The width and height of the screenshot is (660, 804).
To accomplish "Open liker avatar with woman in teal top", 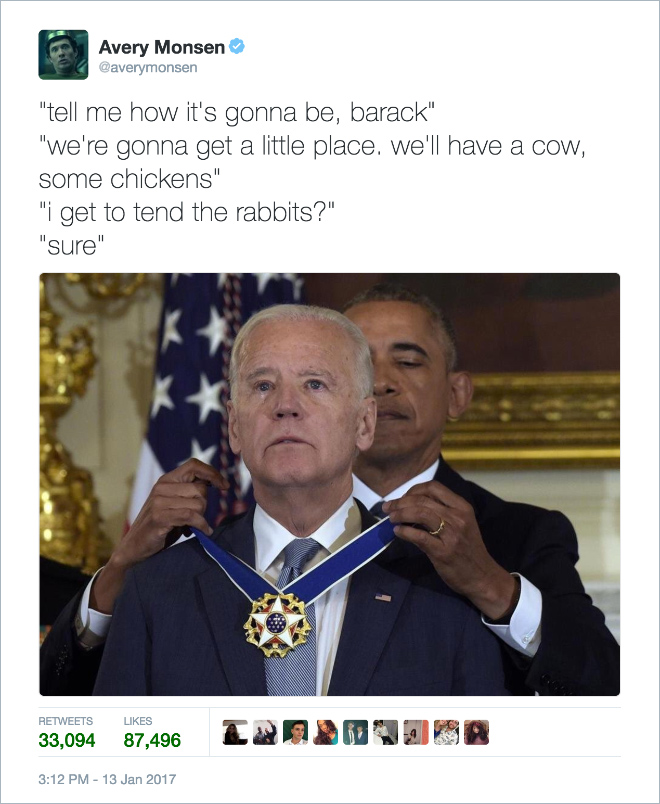I will pyautogui.click(x=326, y=732).
